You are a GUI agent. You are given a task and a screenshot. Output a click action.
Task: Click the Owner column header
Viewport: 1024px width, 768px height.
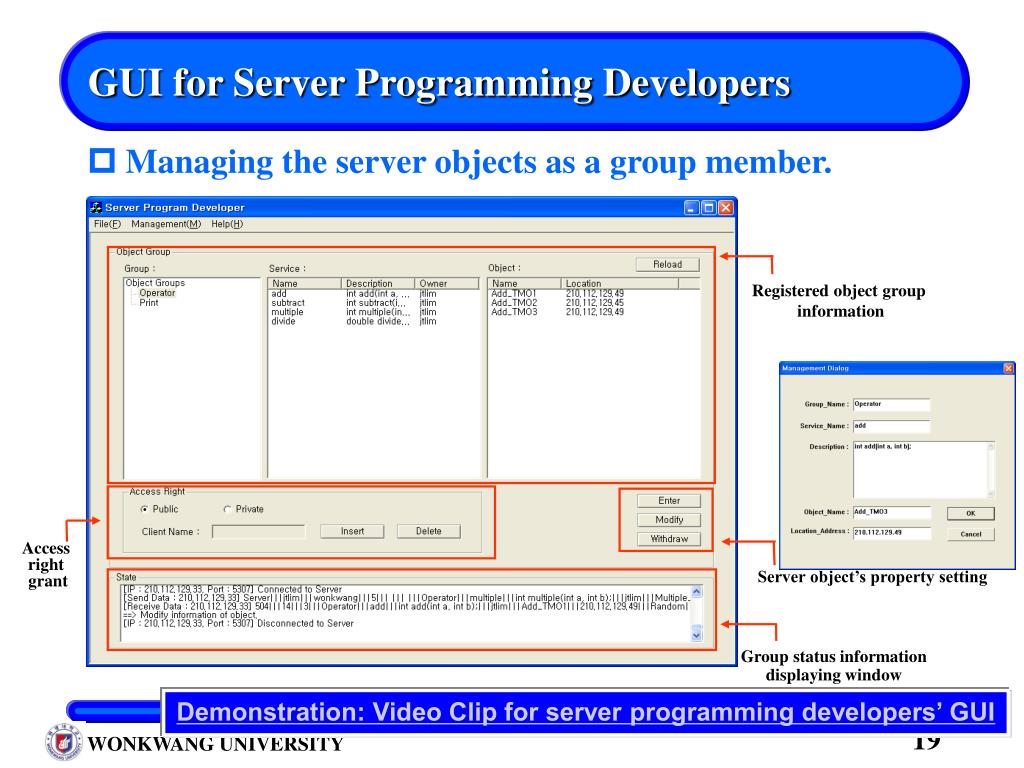[x=447, y=283]
